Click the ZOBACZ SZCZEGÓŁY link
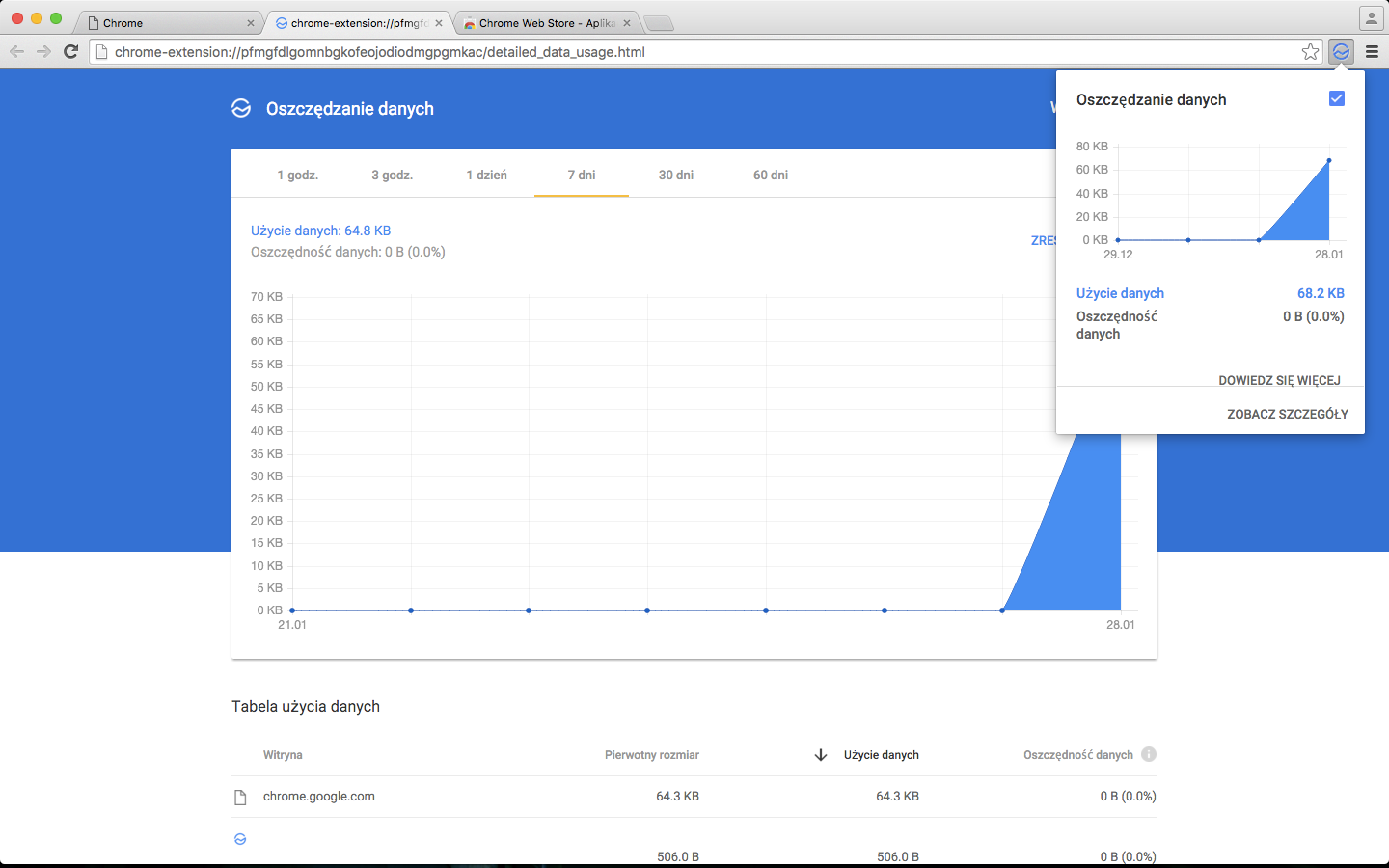 point(1288,414)
